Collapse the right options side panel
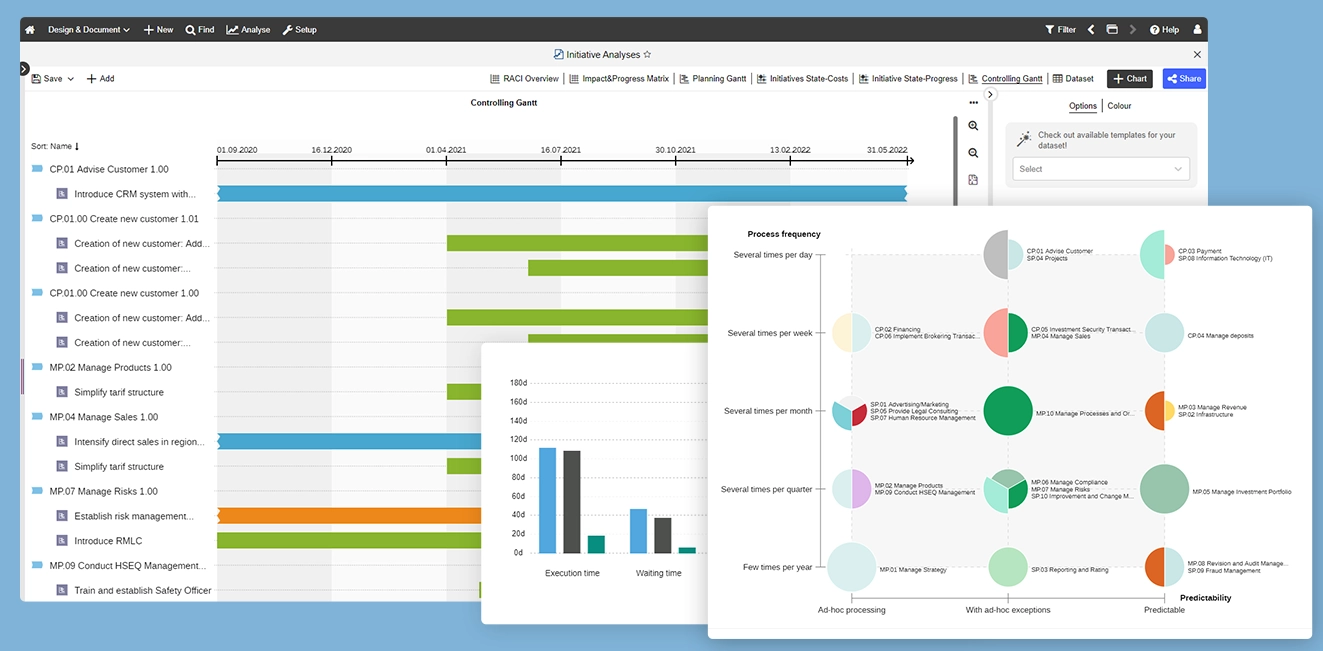 990,95
